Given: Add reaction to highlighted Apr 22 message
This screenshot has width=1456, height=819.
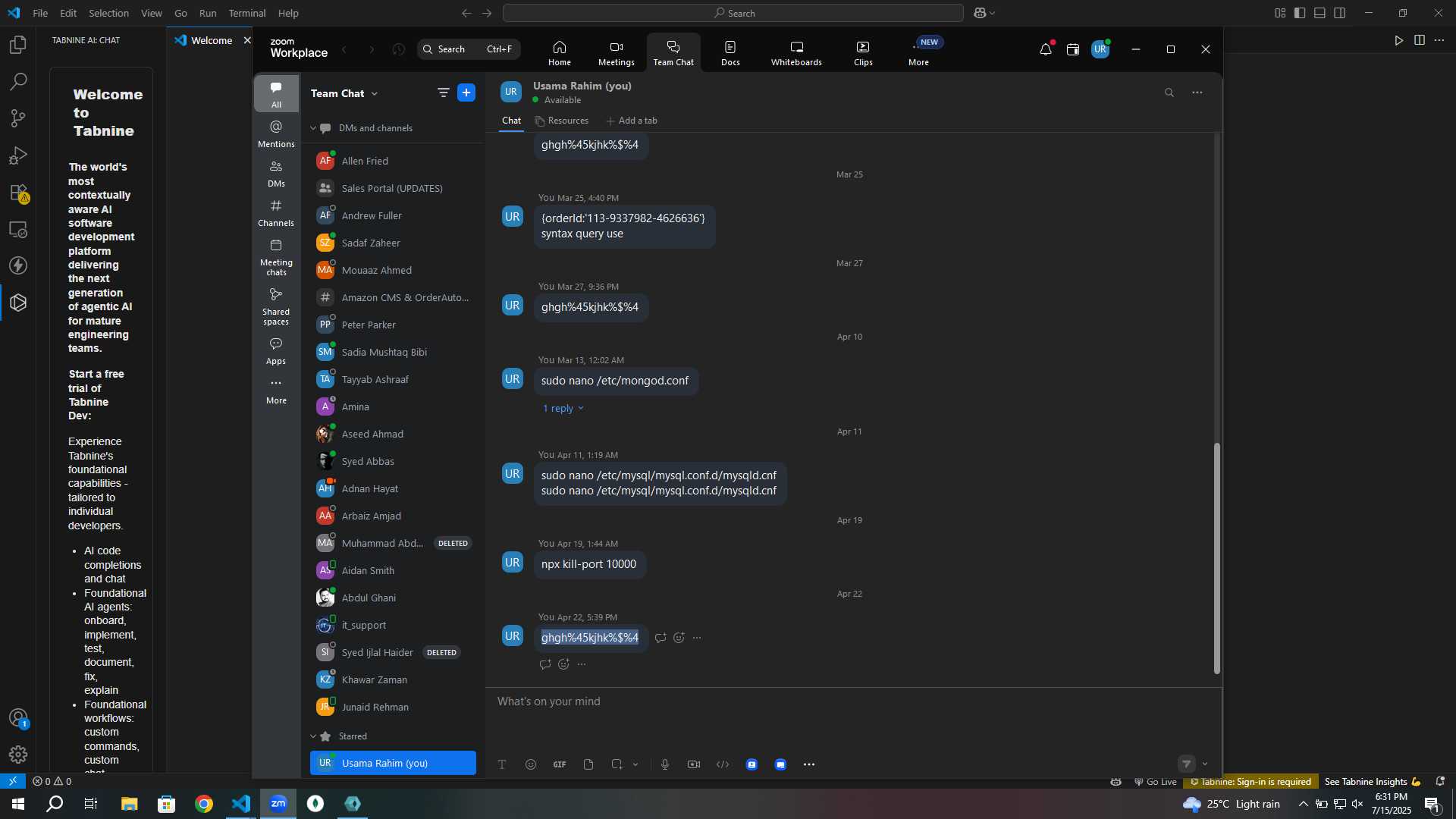Looking at the screenshot, I should pos(679,638).
